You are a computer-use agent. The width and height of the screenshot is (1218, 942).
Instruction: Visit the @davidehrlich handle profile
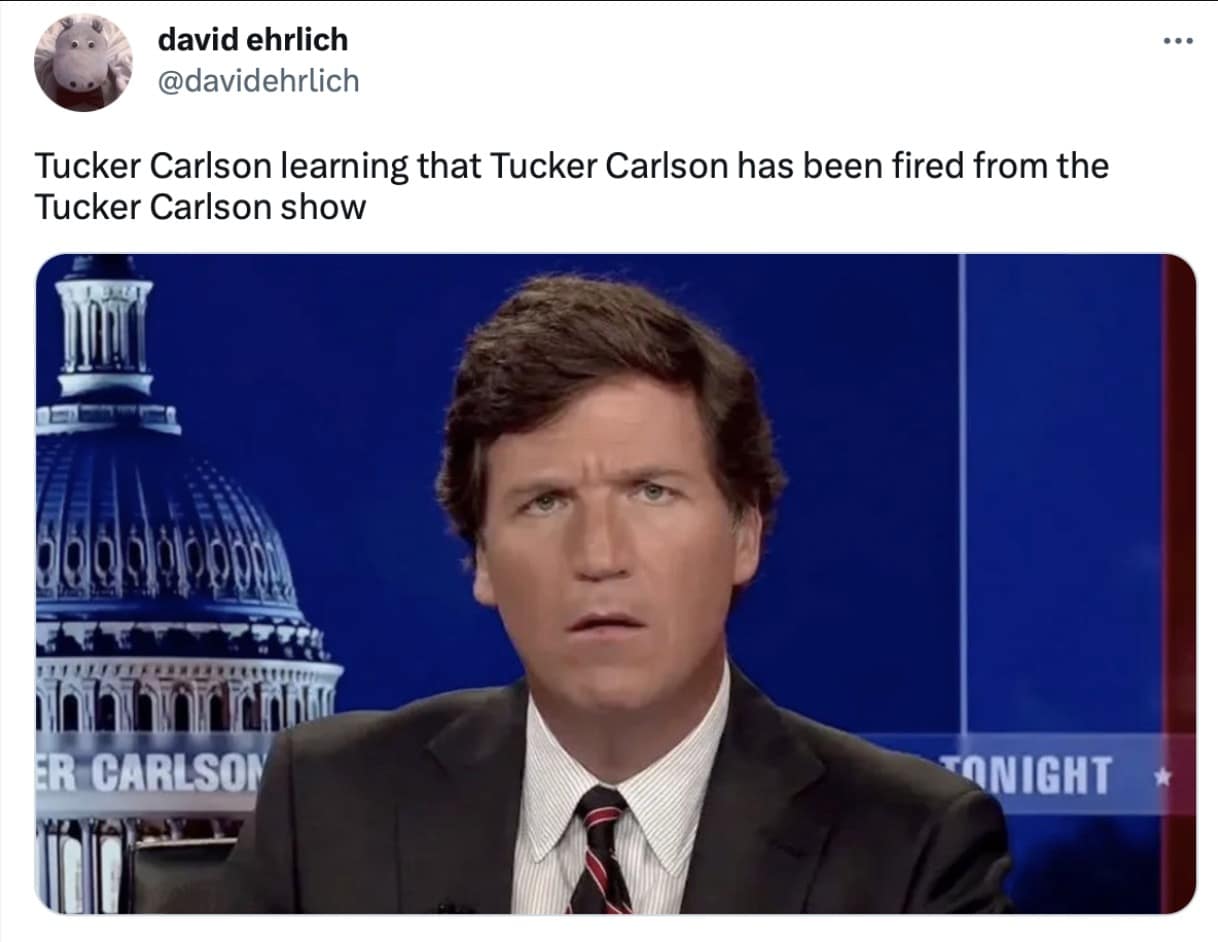(258, 81)
